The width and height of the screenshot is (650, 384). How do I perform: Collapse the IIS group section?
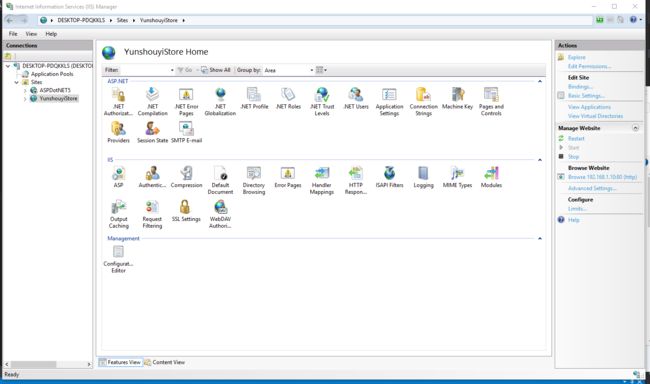point(540,160)
